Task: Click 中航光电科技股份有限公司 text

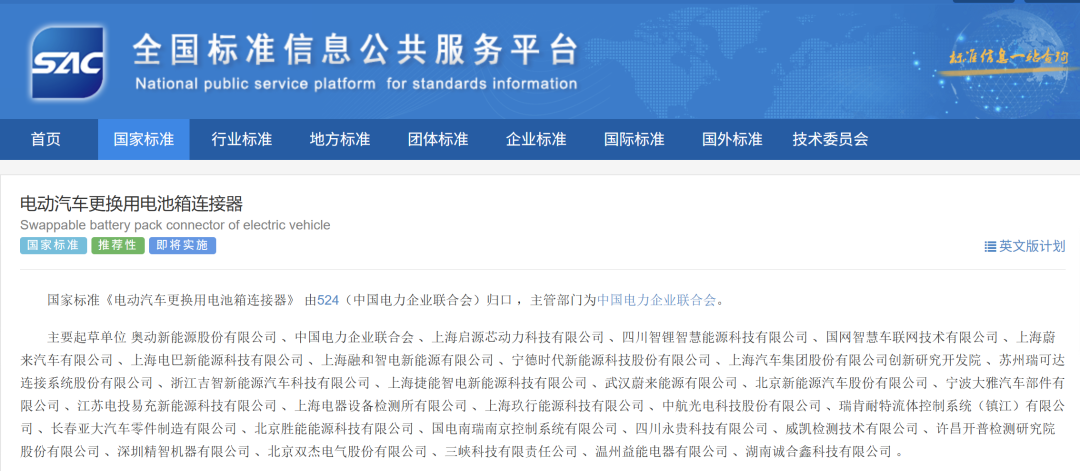Action: tap(742, 405)
